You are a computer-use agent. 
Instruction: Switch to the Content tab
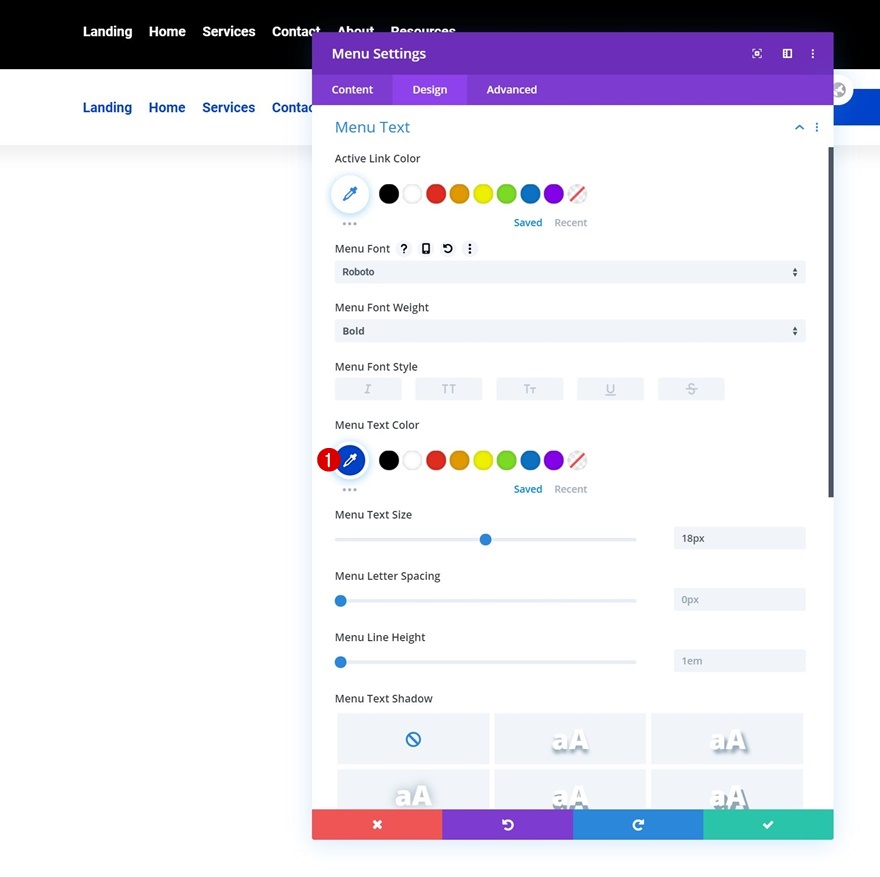coord(352,89)
